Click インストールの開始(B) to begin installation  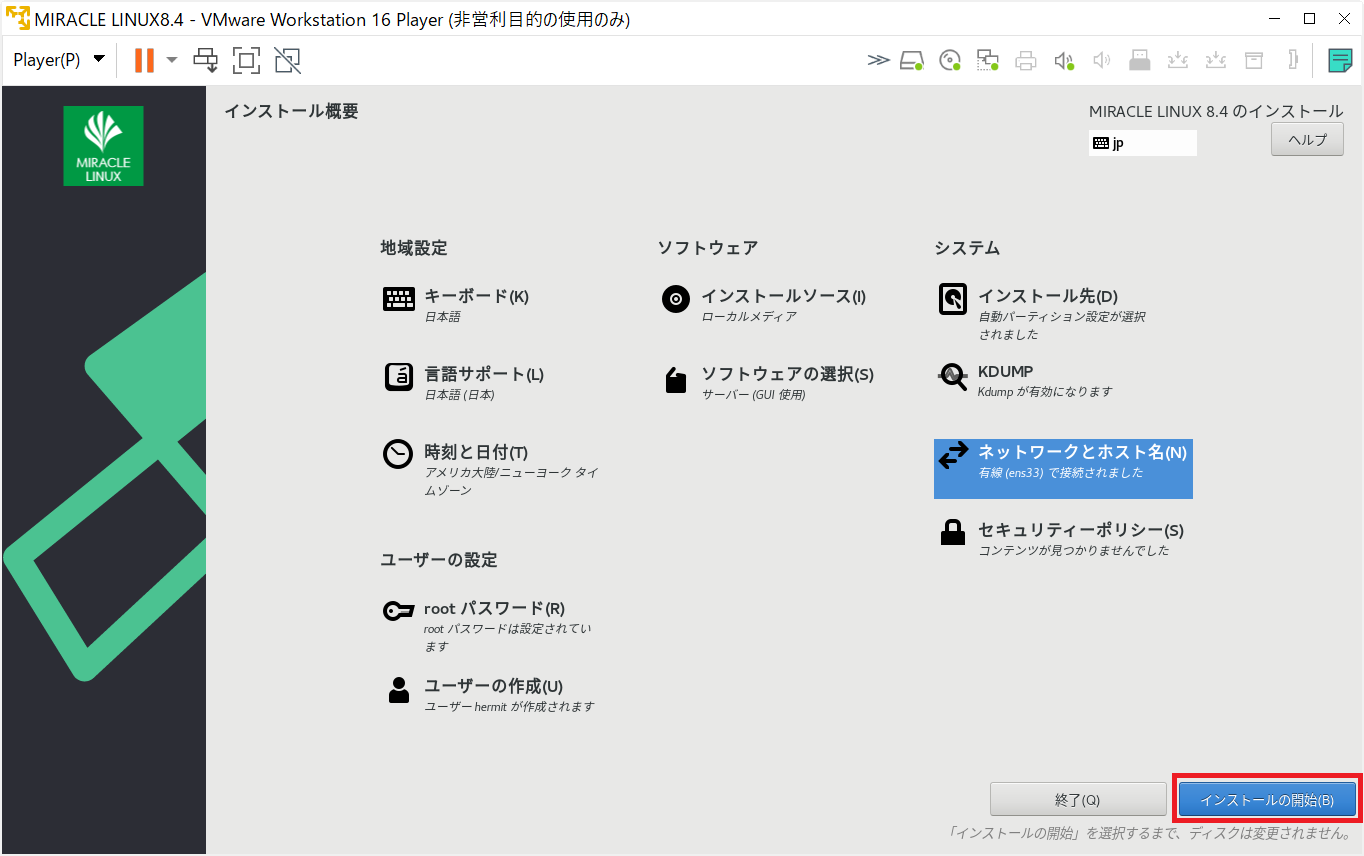coord(1267,800)
